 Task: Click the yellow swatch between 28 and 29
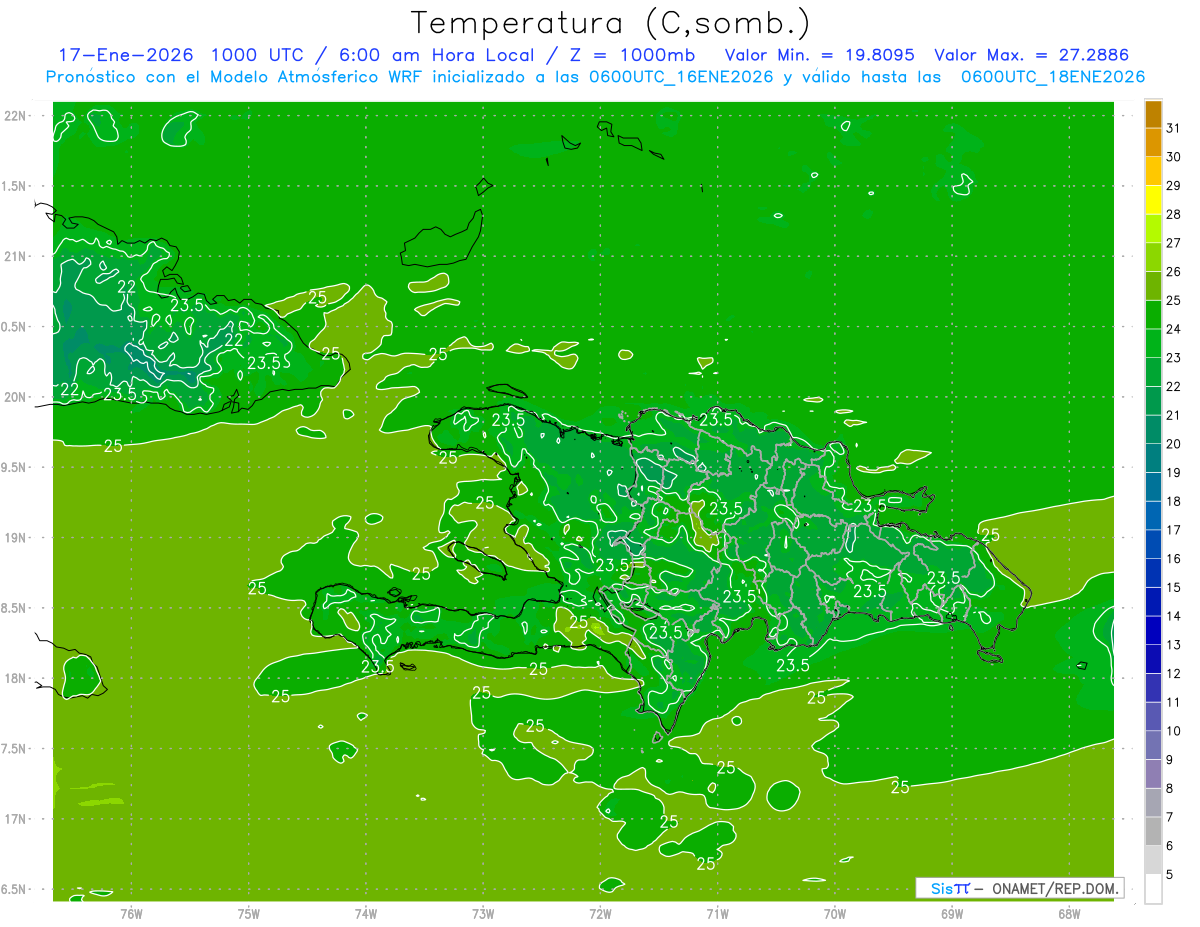[x=1153, y=201]
